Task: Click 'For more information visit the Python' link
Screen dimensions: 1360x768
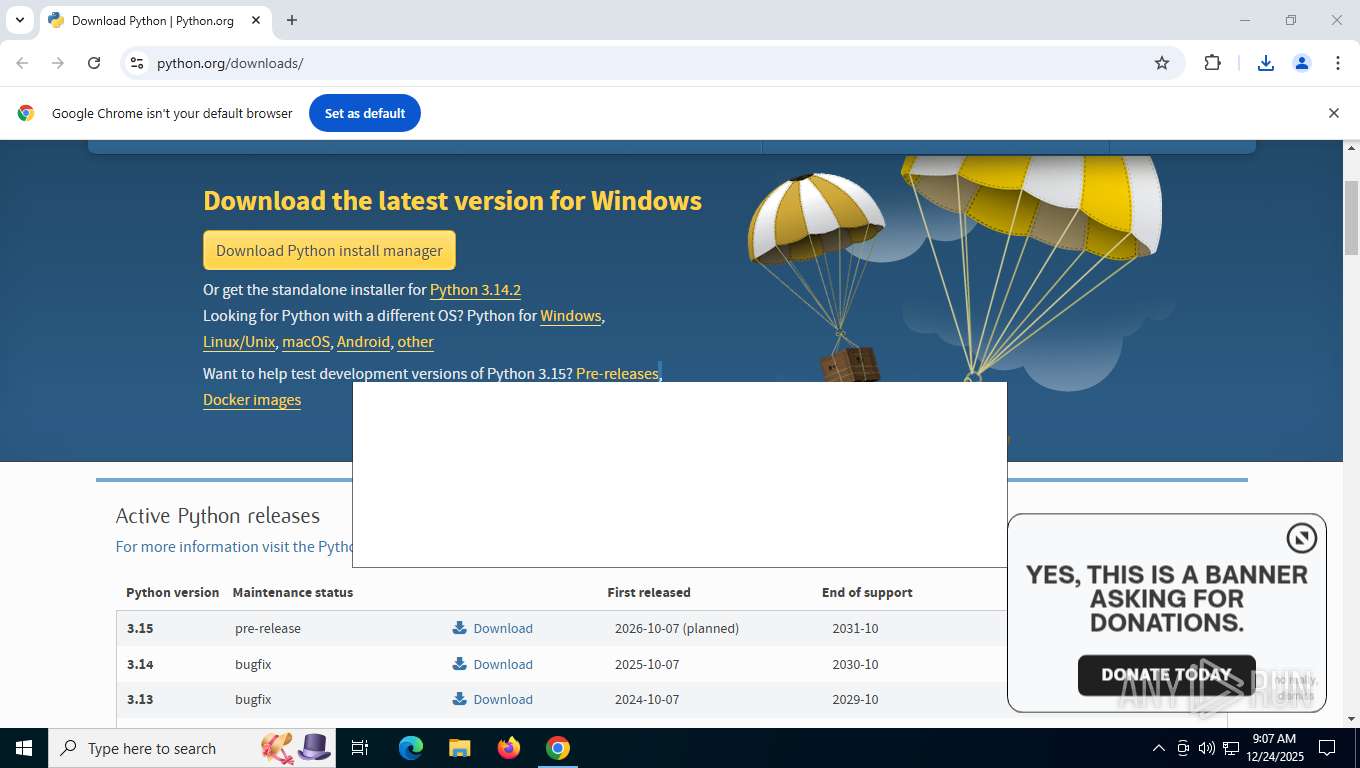Action: [x=234, y=546]
